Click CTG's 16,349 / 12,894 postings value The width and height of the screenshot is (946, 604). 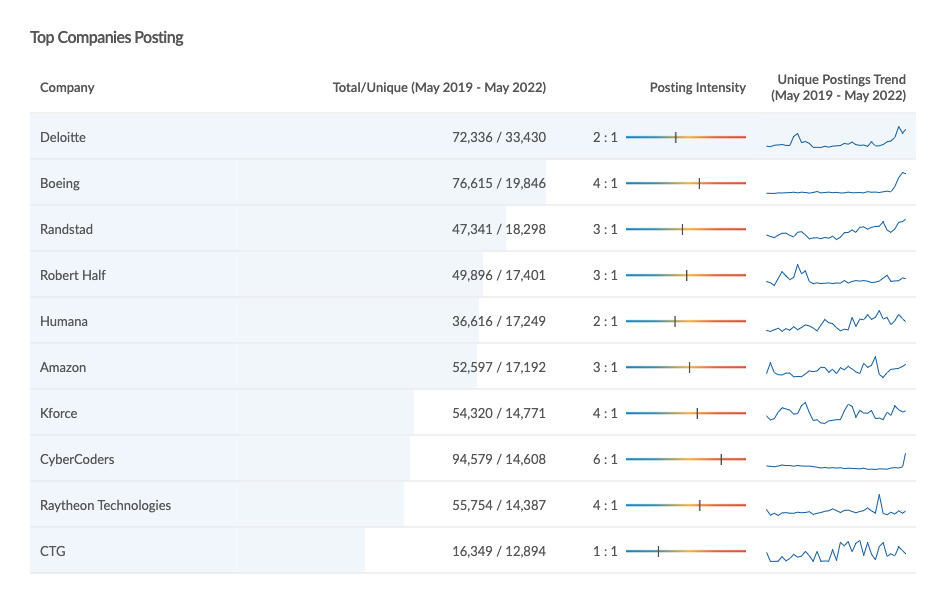tap(499, 552)
